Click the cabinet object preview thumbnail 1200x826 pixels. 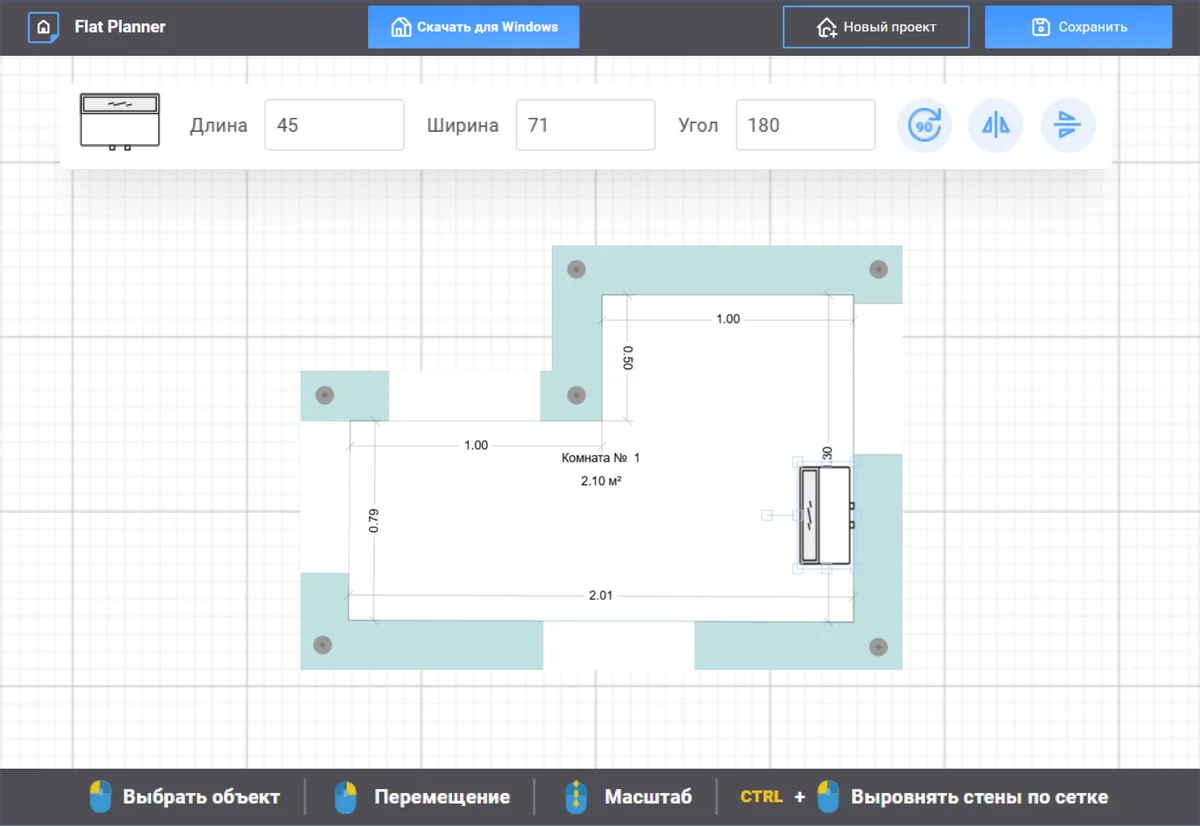coord(120,122)
